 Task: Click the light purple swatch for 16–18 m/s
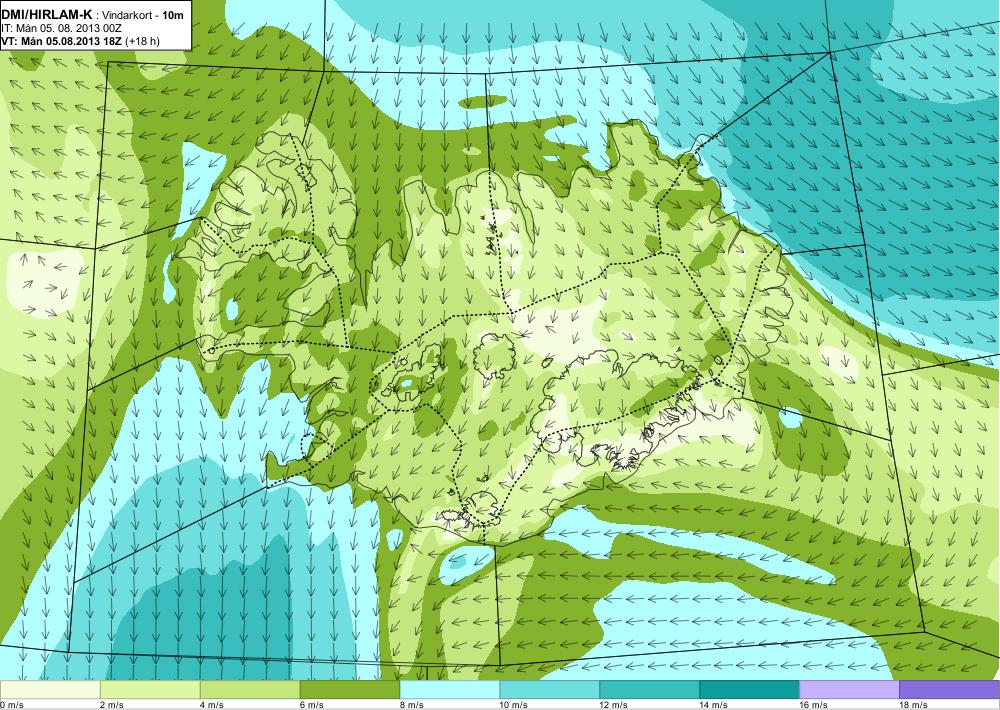pyautogui.click(x=849, y=690)
